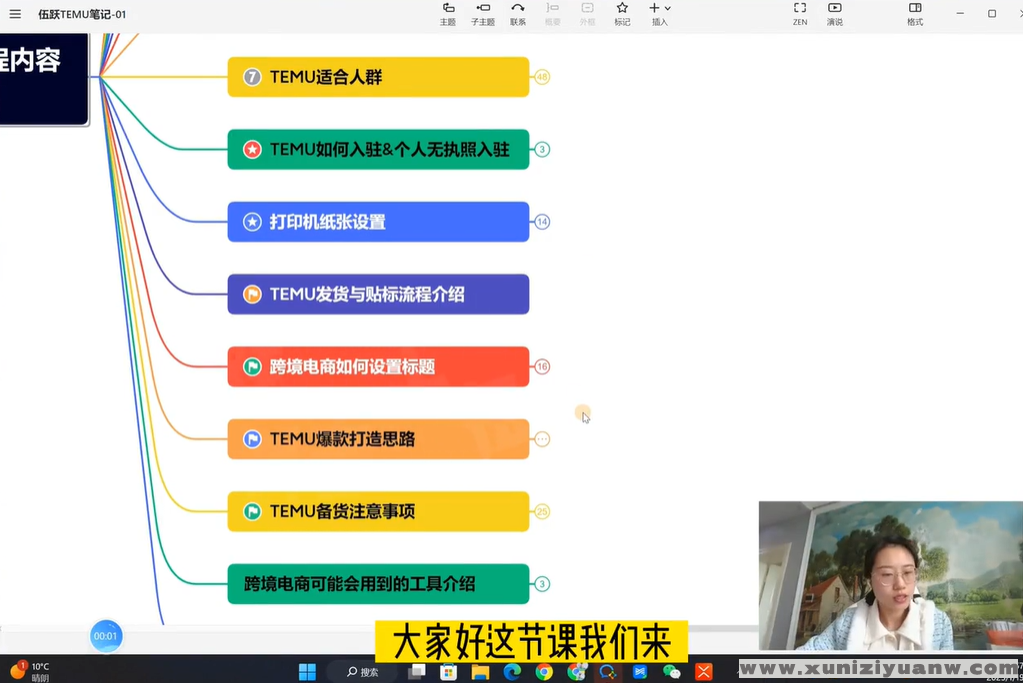Screen dimensions: 1023x683
Task: Create a relationship with the 联系 icon
Action: (x=518, y=14)
